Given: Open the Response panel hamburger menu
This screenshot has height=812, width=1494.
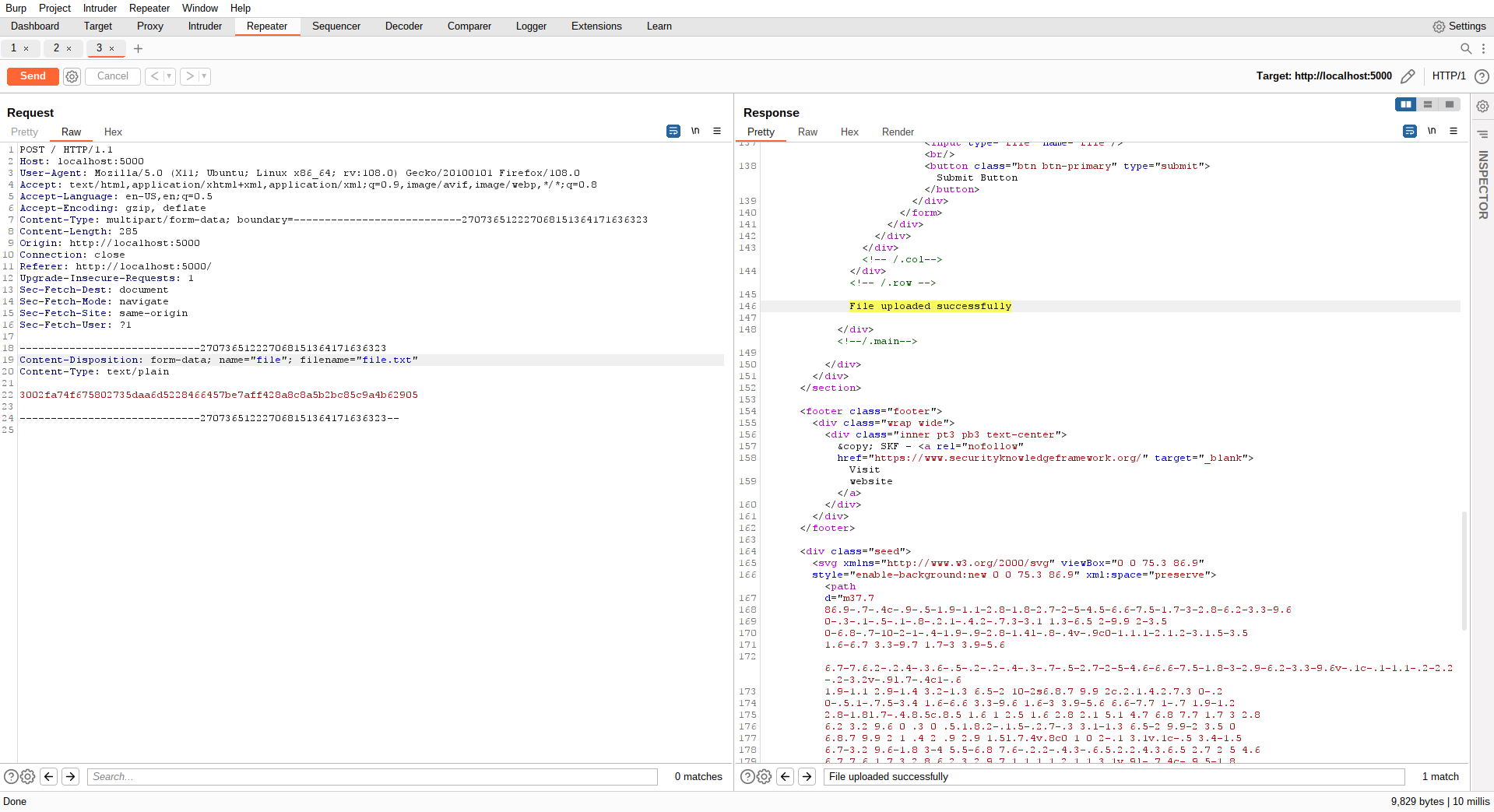Looking at the screenshot, I should click(x=1454, y=131).
